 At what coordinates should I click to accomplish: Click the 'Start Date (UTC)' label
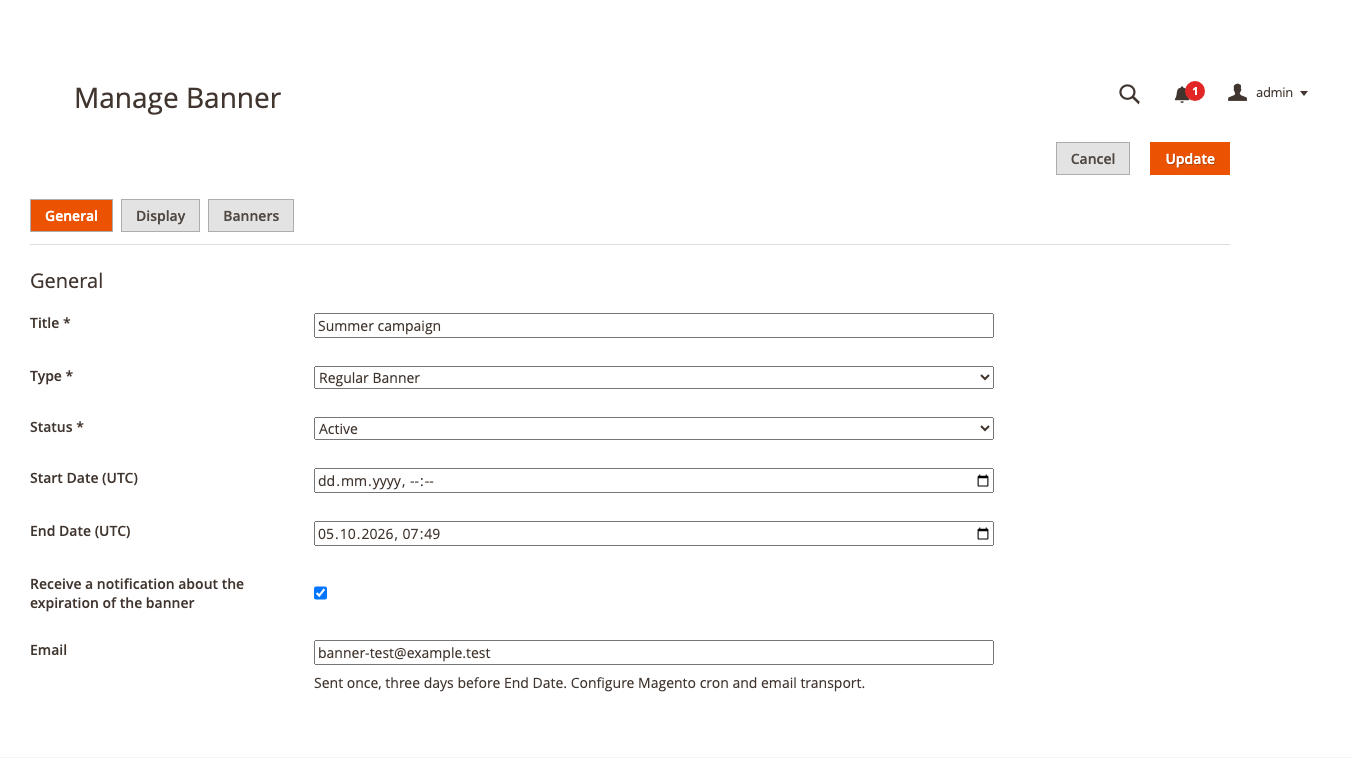click(x=84, y=478)
